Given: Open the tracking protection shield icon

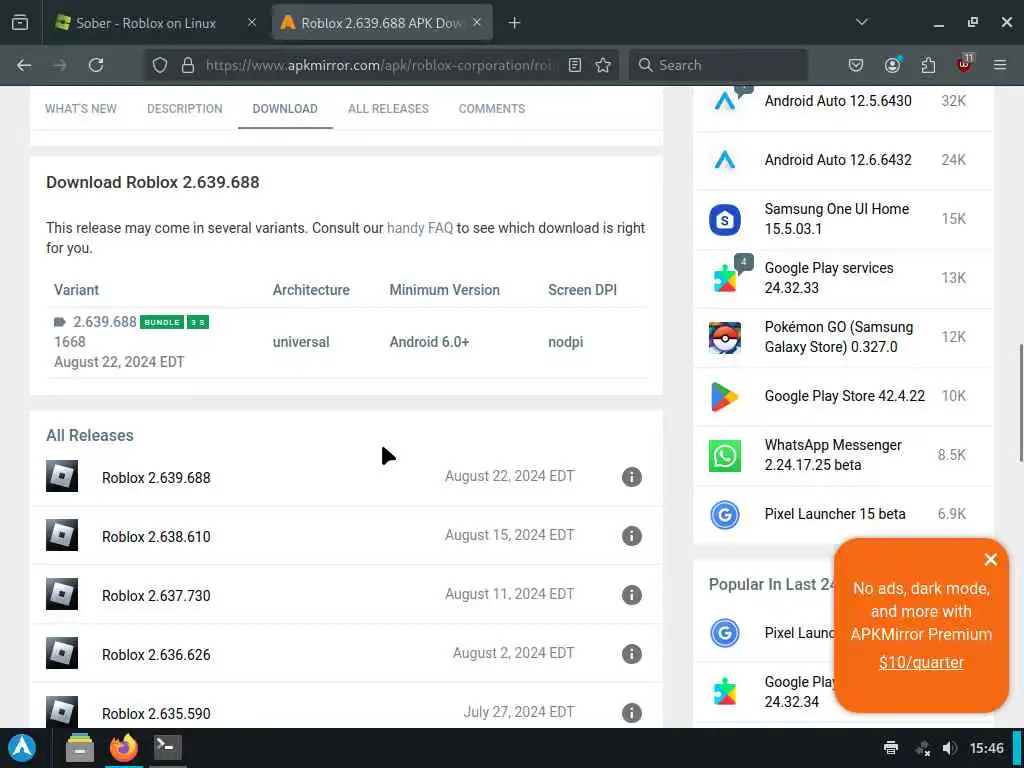Looking at the screenshot, I should click(x=159, y=65).
